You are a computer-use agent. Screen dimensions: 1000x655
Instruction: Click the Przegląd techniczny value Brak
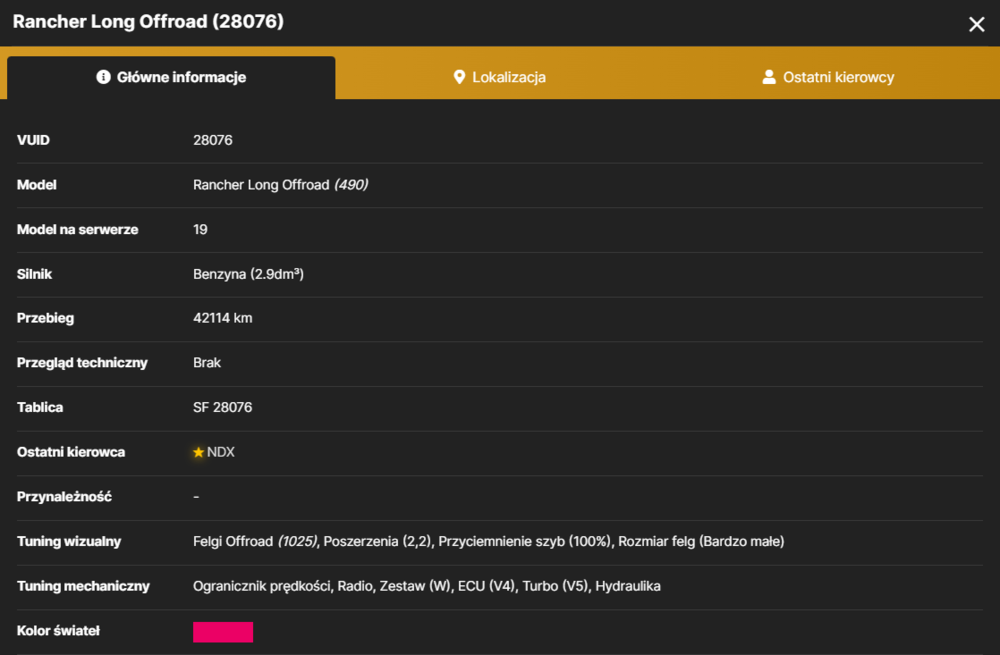pyautogui.click(x=207, y=363)
